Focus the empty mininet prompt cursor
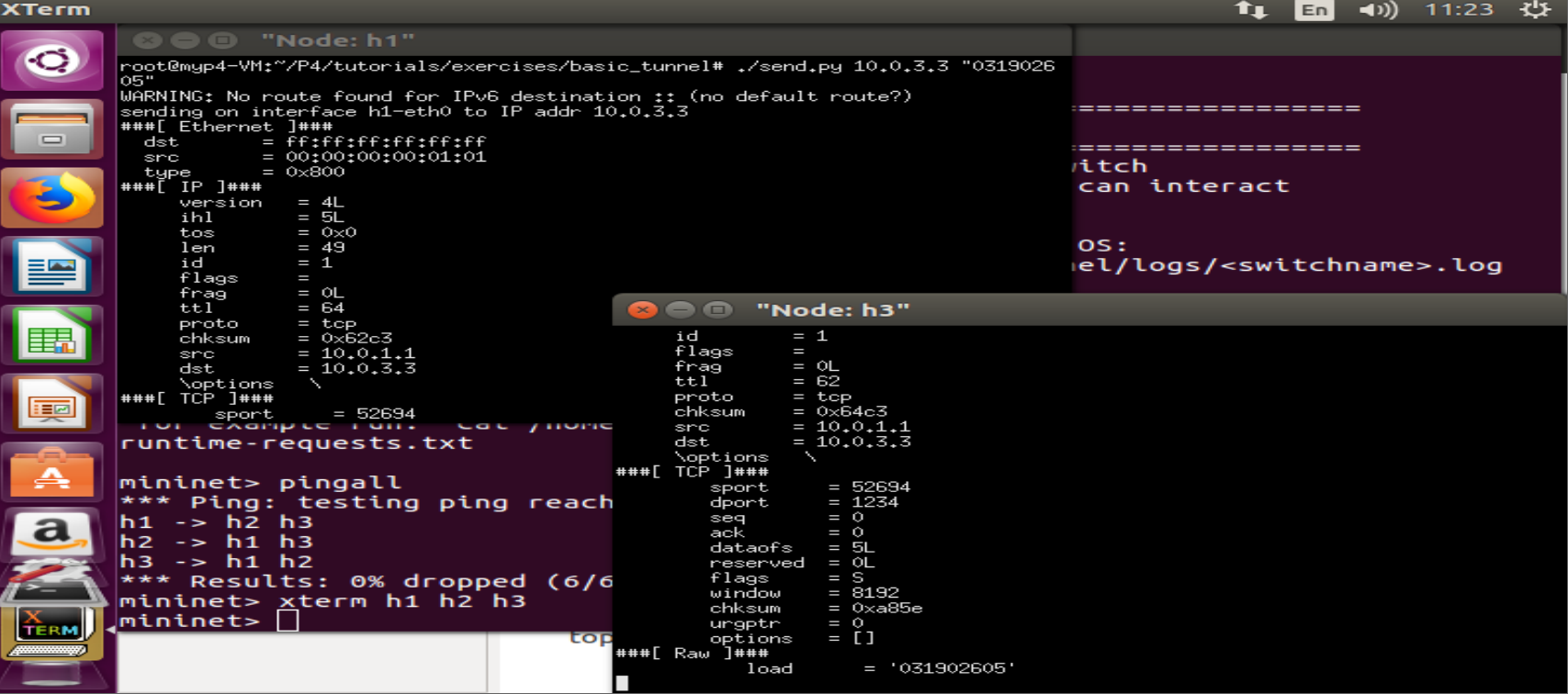 tap(288, 621)
